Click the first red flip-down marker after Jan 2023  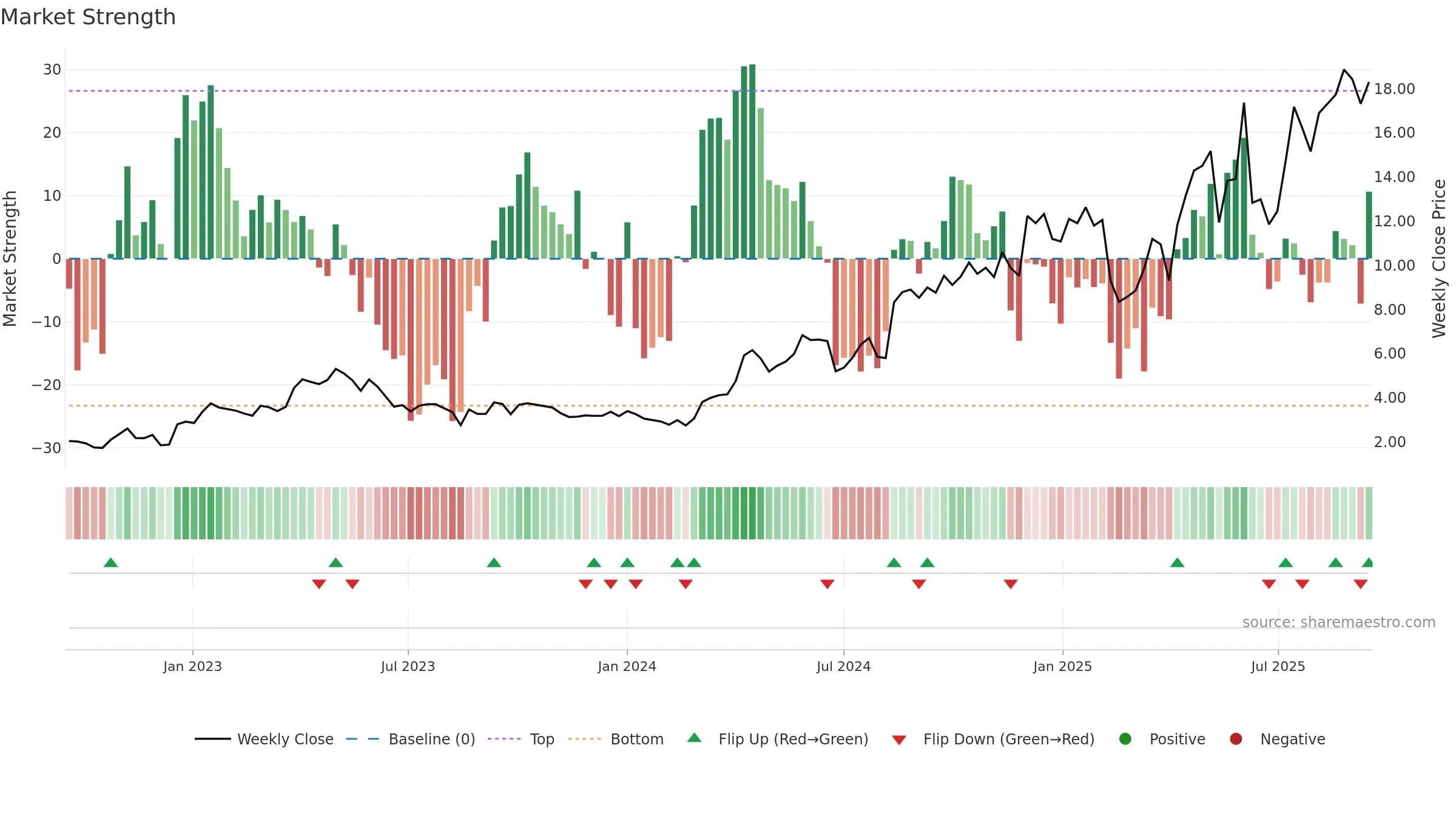pos(319,584)
